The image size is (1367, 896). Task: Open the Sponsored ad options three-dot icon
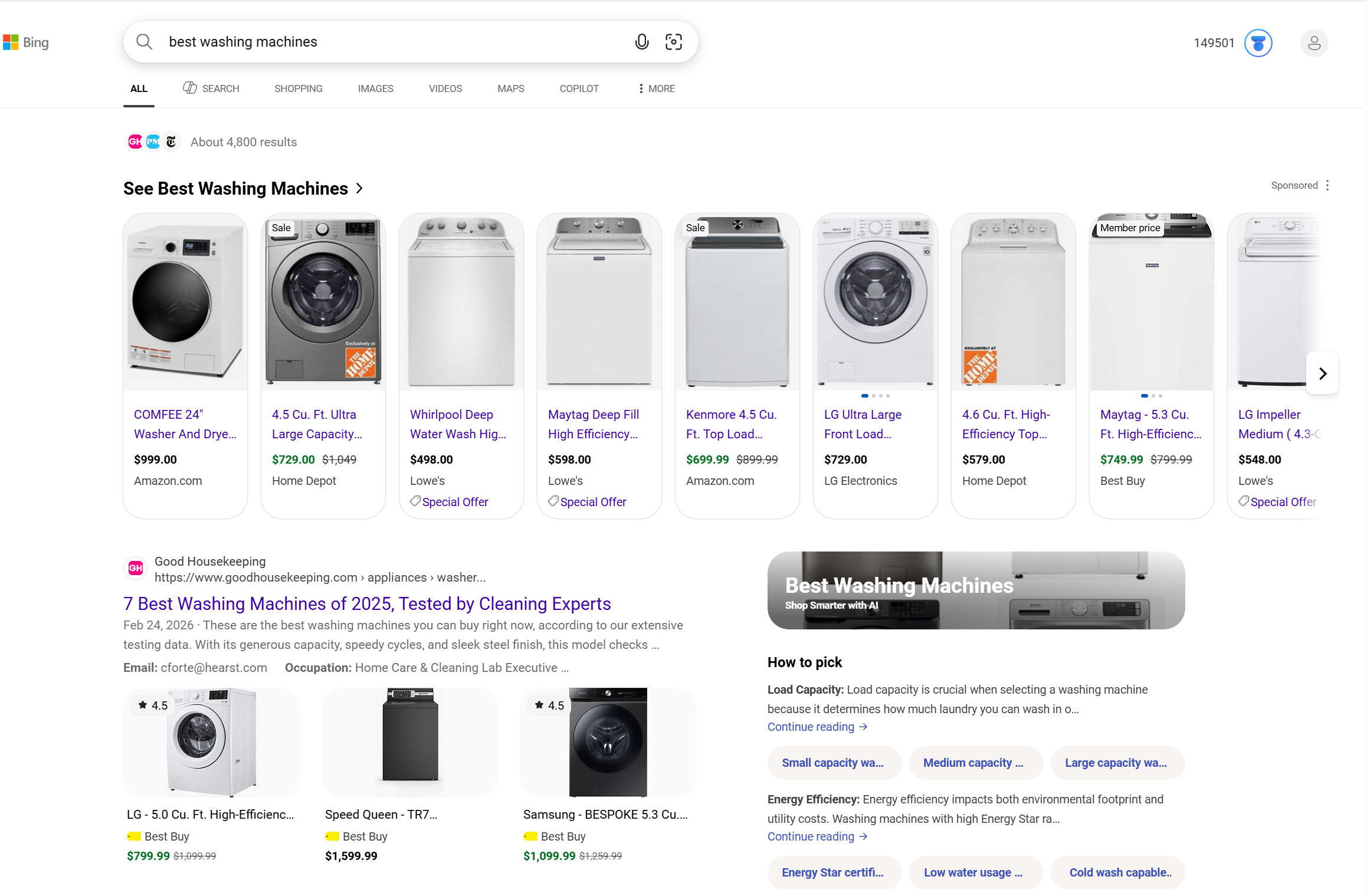point(1328,185)
